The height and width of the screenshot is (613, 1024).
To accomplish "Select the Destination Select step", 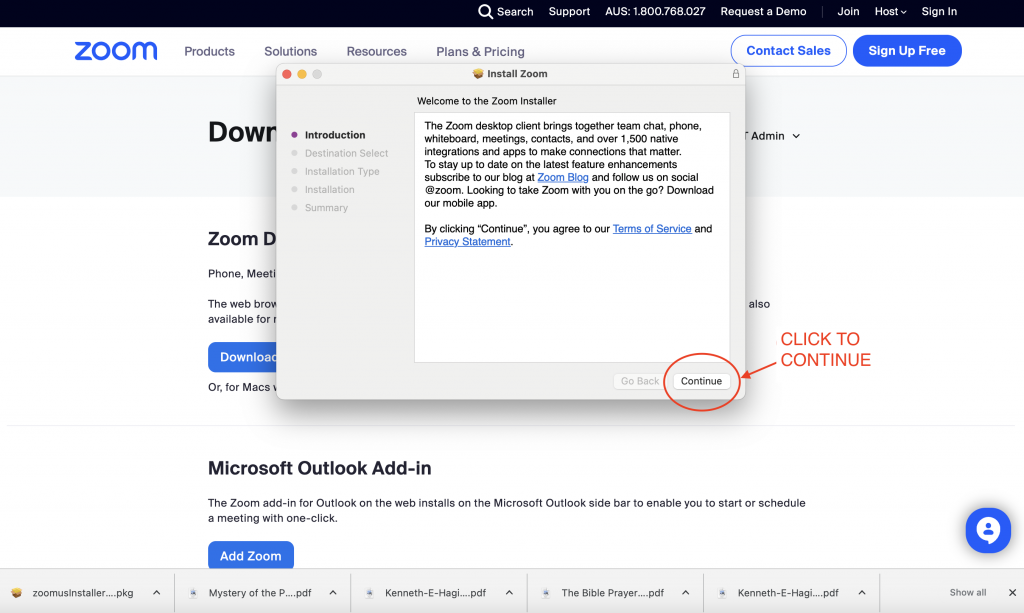I will 346,153.
